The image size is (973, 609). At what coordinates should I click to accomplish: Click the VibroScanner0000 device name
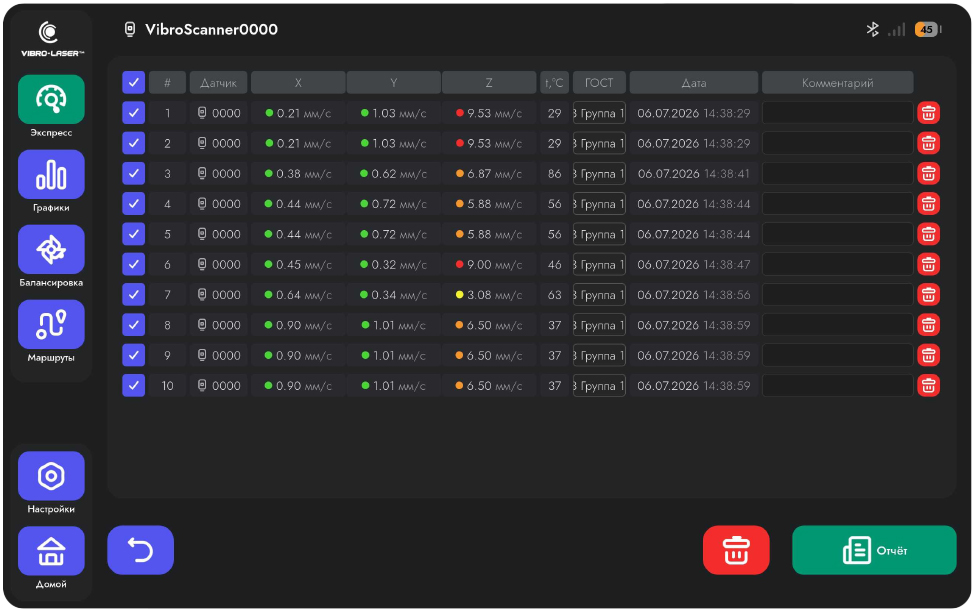(x=211, y=29)
